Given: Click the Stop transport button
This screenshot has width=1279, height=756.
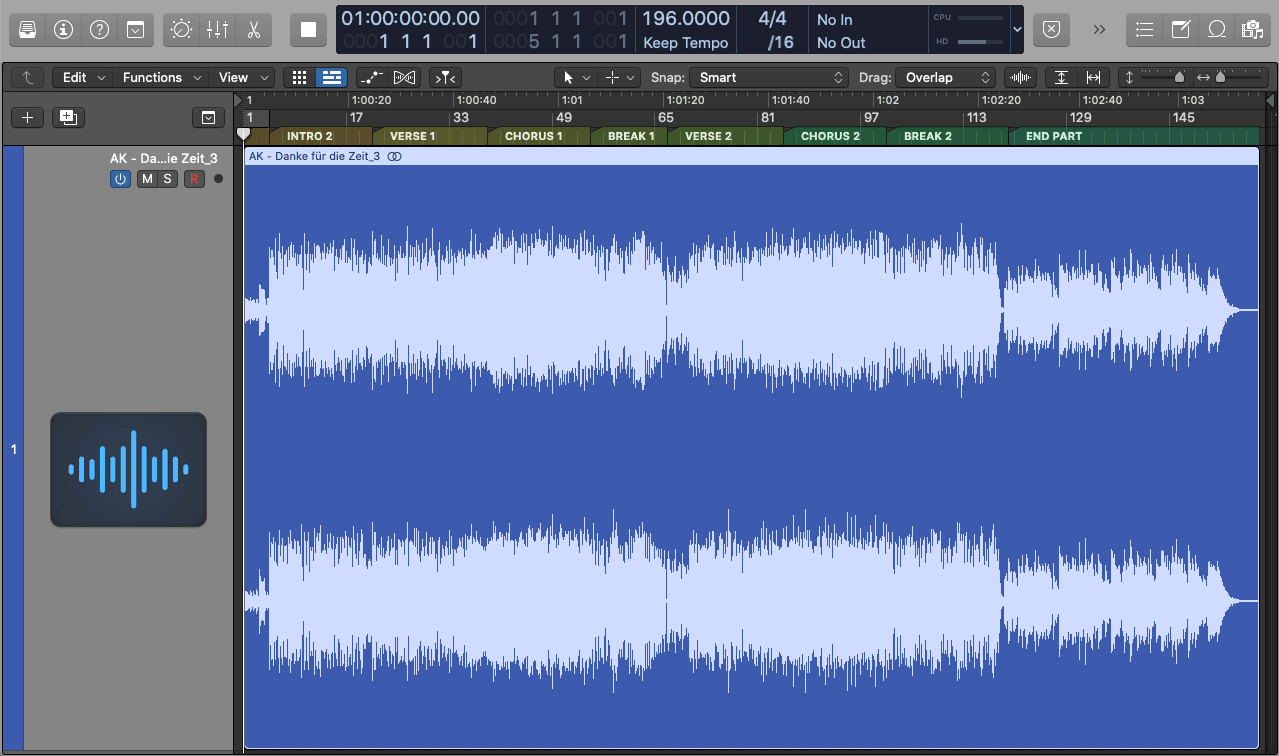Looking at the screenshot, I should pos(308,30).
